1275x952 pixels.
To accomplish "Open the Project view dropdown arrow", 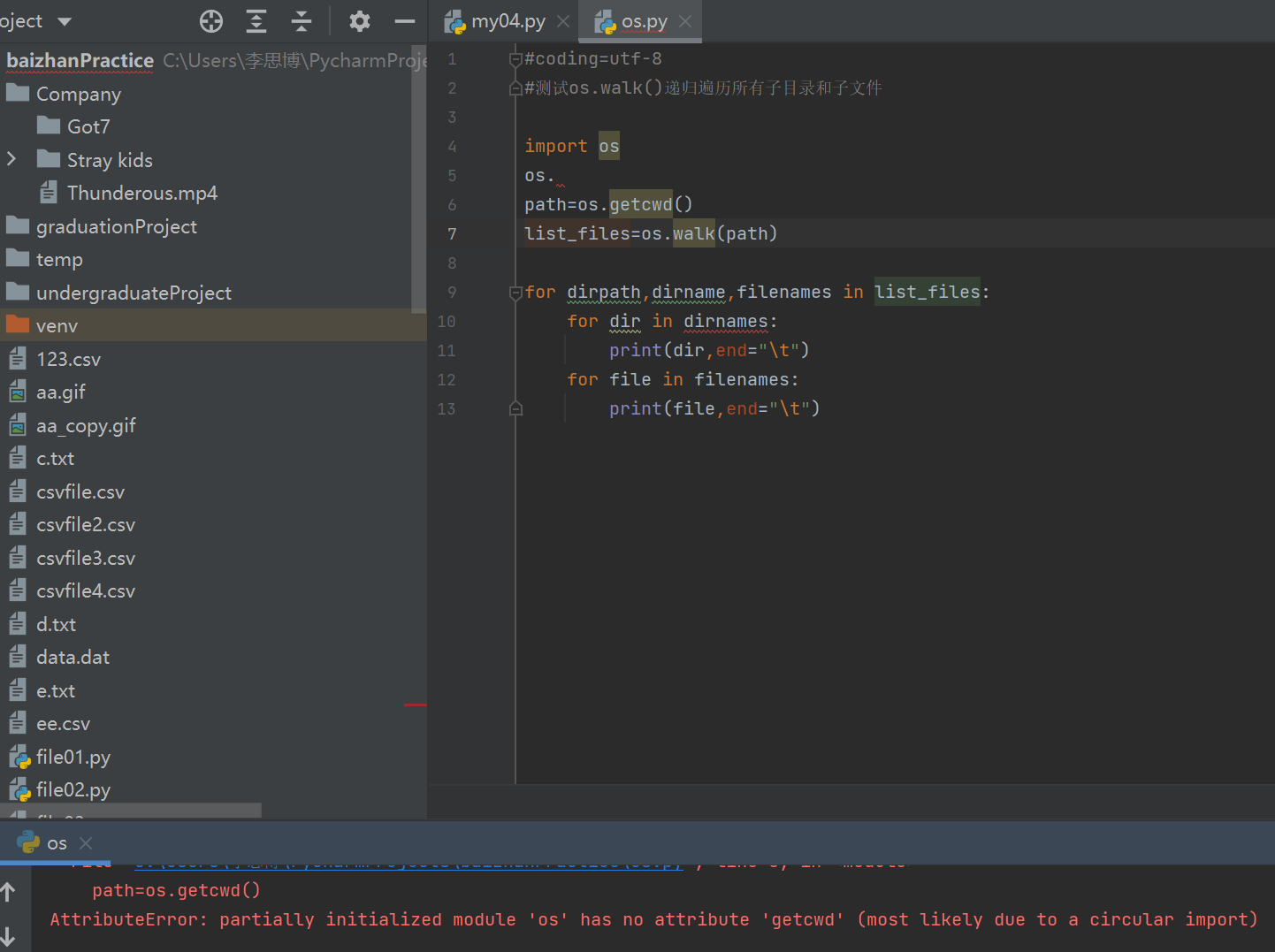I will tap(64, 21).
